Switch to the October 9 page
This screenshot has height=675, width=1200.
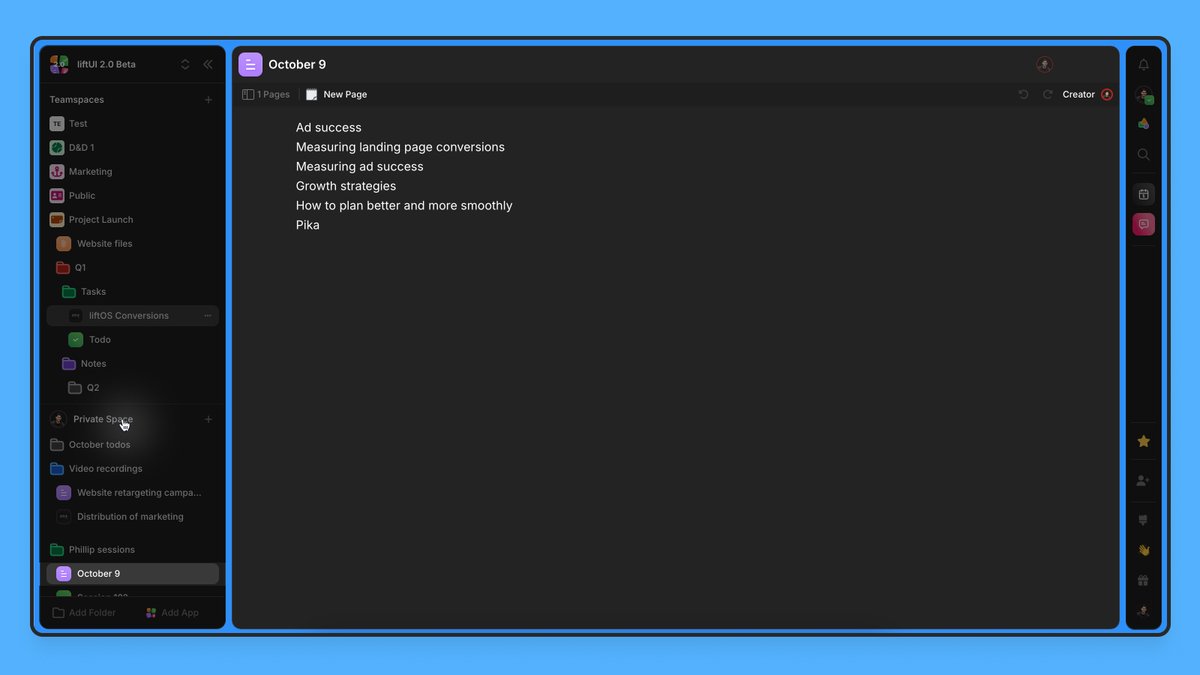99,573
